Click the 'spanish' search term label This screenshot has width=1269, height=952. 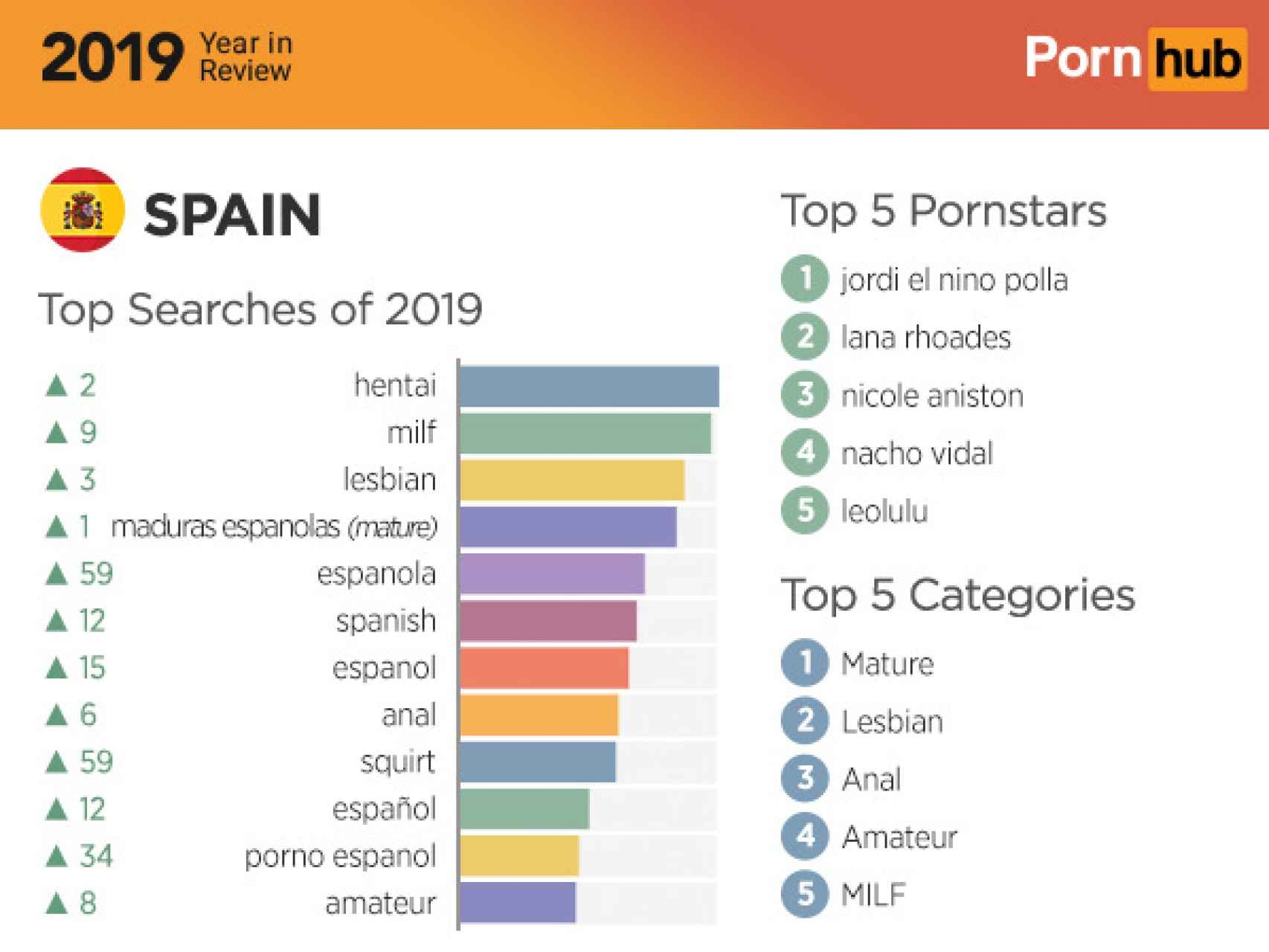[x=385, y=621]
